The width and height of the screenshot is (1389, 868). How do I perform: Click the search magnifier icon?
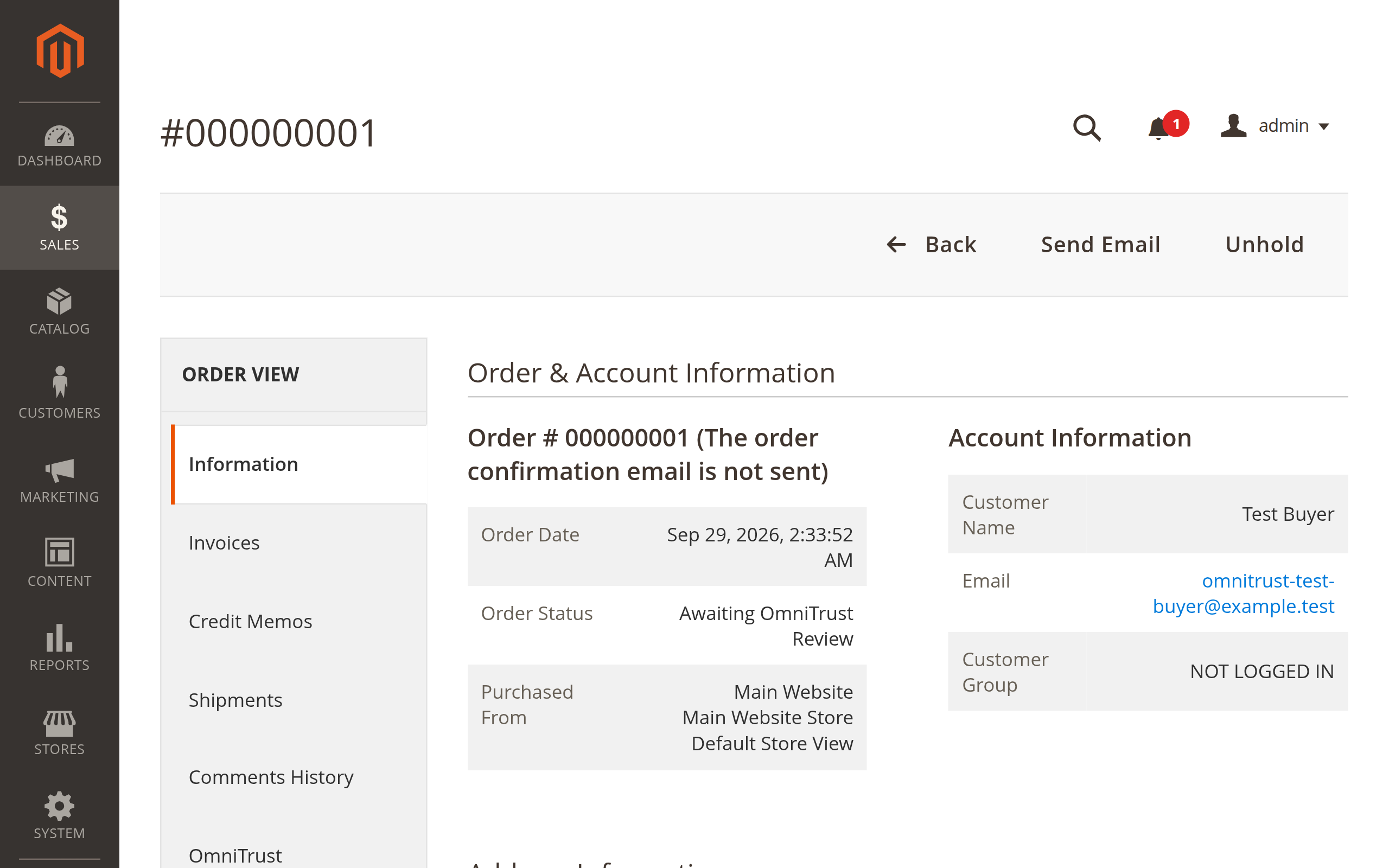coord(1087,127)
